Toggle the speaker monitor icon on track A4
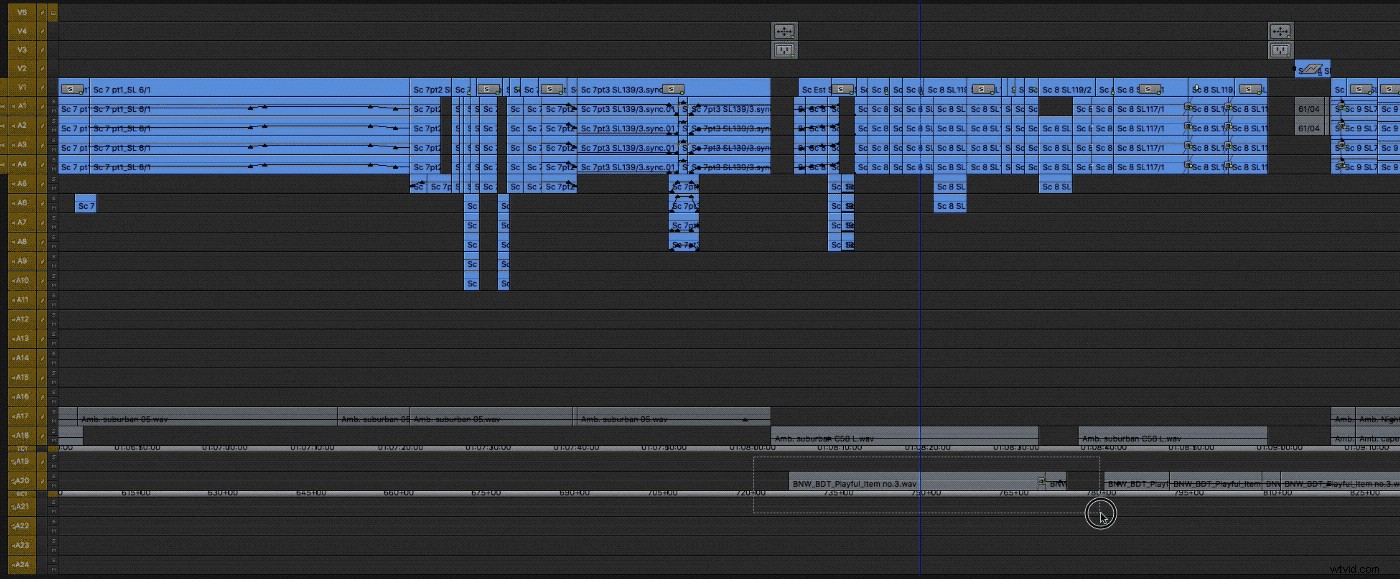 (4, 166)
